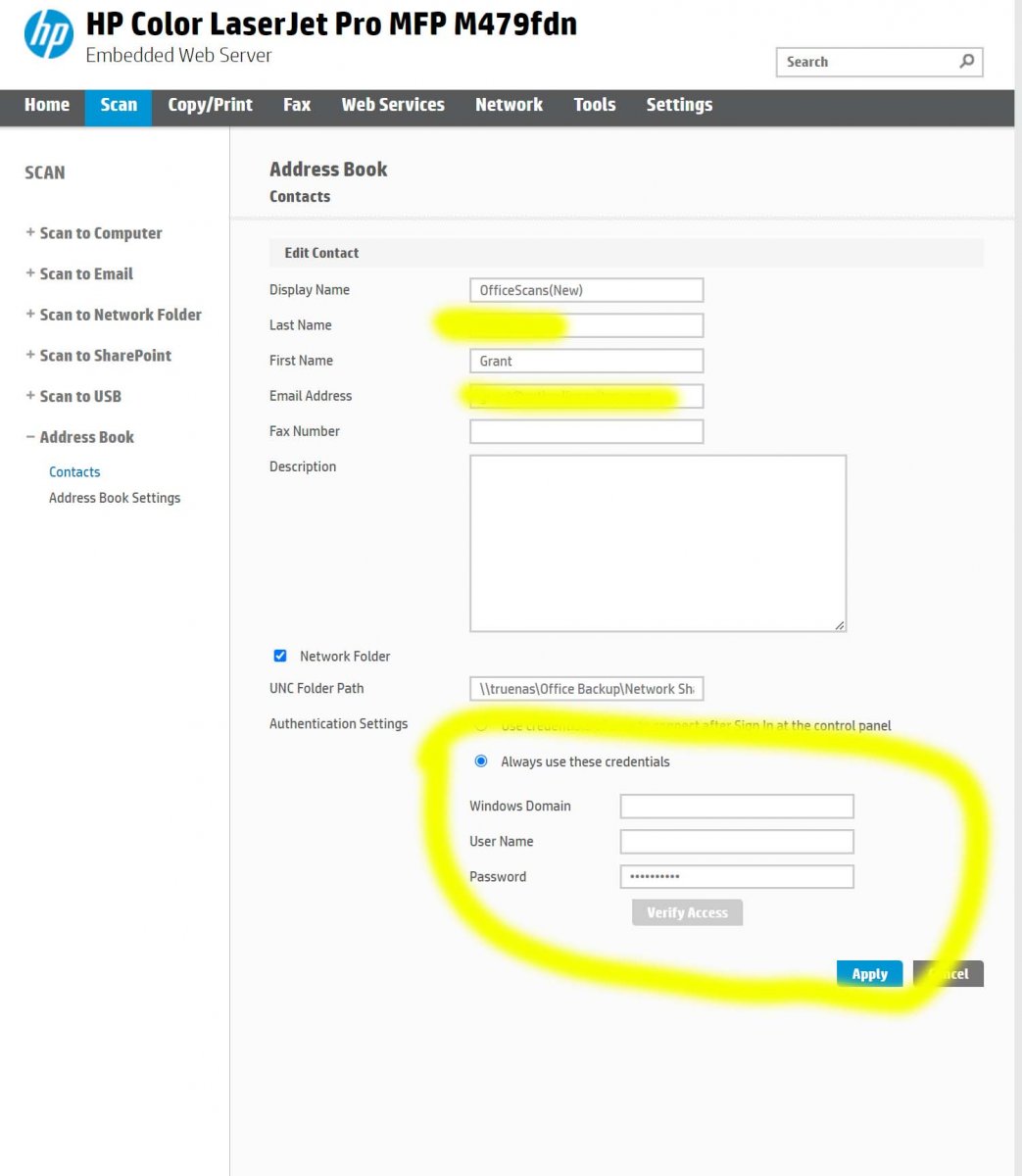Click the Fax Number field
Image resolution: width=1022 pixels, height=1176 pixels.
(x=587, y=431)
